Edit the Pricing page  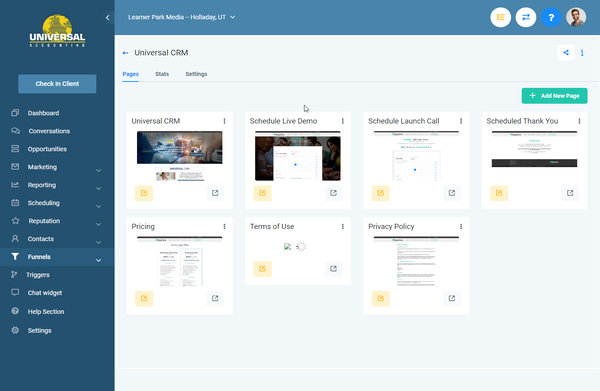click(144, 298)
